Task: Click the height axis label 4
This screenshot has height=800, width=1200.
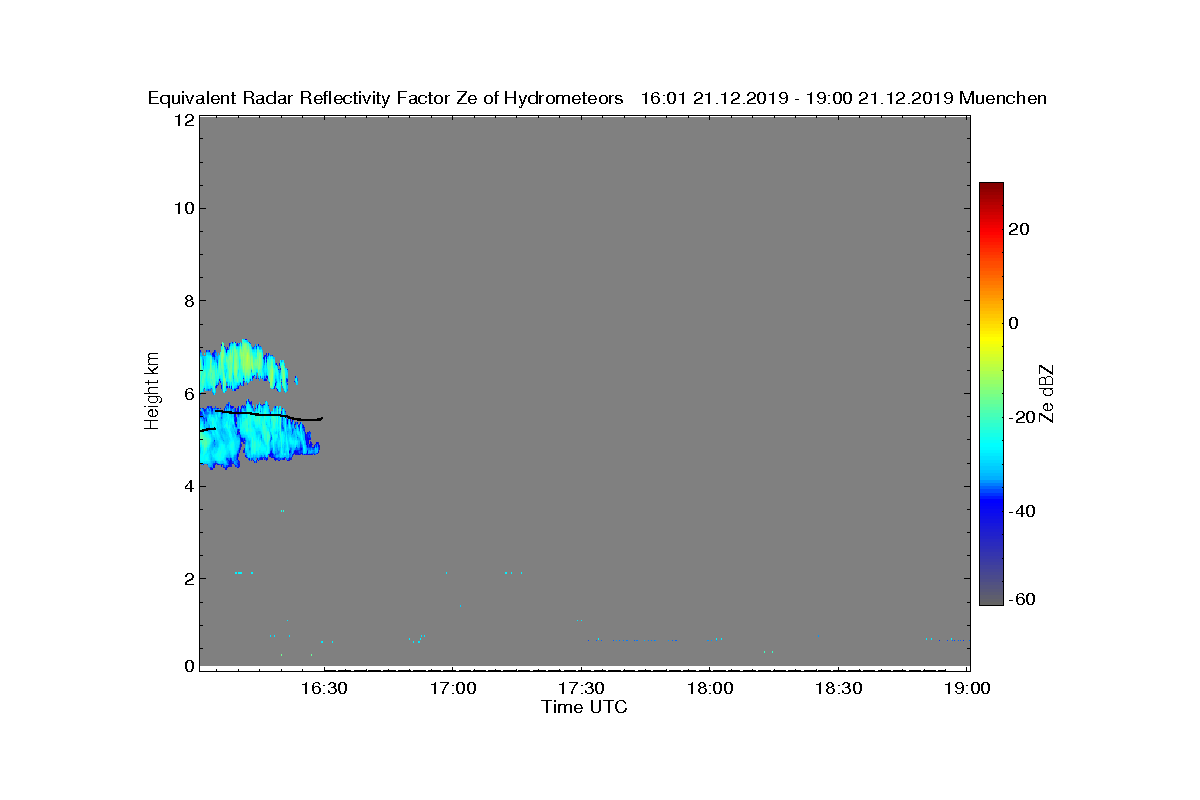Action: click(x=188, y=486)
